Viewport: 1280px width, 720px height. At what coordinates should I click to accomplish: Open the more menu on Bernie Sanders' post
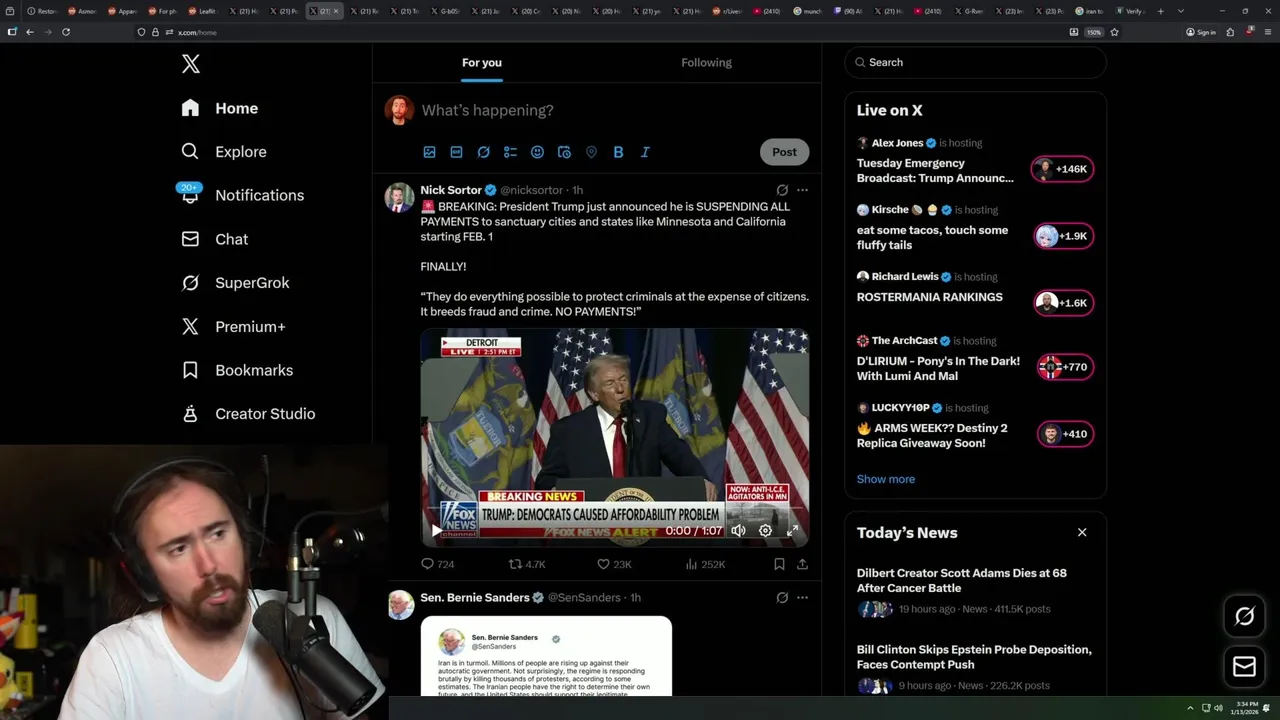802,597
